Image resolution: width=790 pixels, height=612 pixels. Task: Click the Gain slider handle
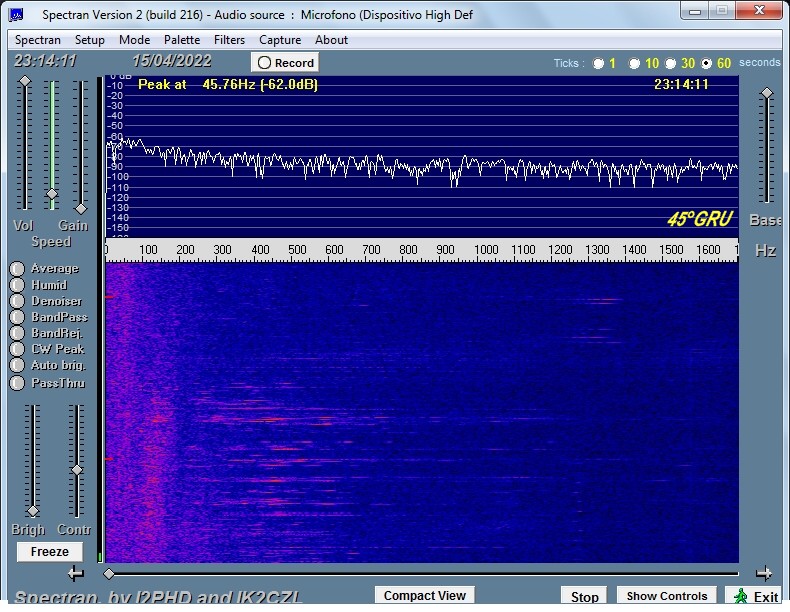point(81,209)
